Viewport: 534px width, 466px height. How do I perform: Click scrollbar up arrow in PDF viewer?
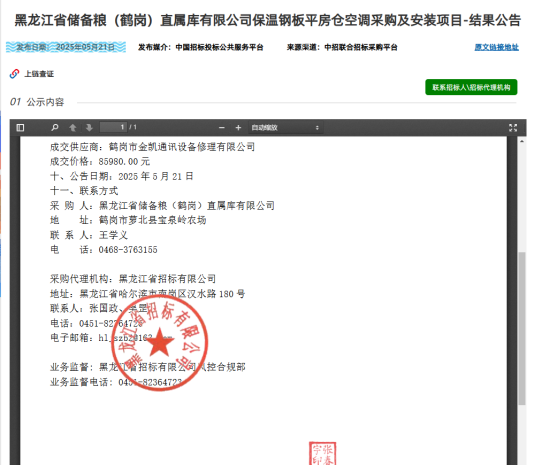[x=522, y=141]
